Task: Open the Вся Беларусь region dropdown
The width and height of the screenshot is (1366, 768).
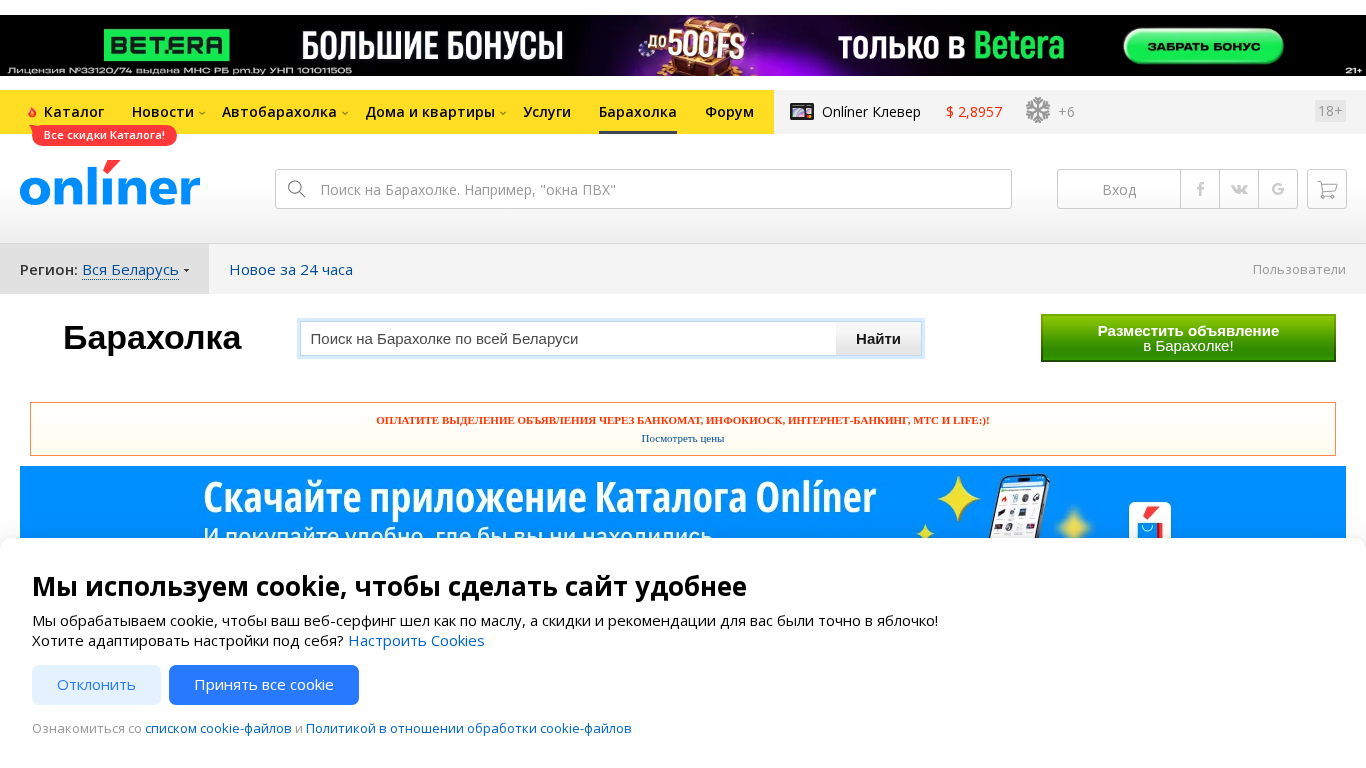Action: coord(136,270)
